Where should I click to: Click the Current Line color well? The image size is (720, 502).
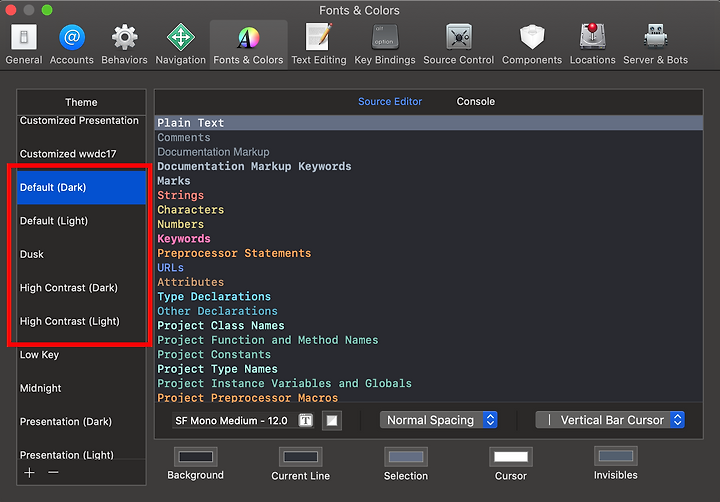coord(301,457)
